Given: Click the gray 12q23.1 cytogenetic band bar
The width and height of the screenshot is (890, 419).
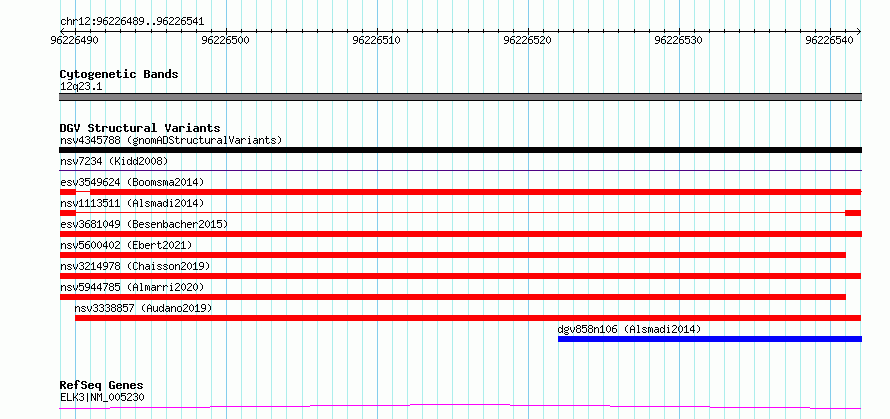Looking at the screenshot, I should coord(460,97).
